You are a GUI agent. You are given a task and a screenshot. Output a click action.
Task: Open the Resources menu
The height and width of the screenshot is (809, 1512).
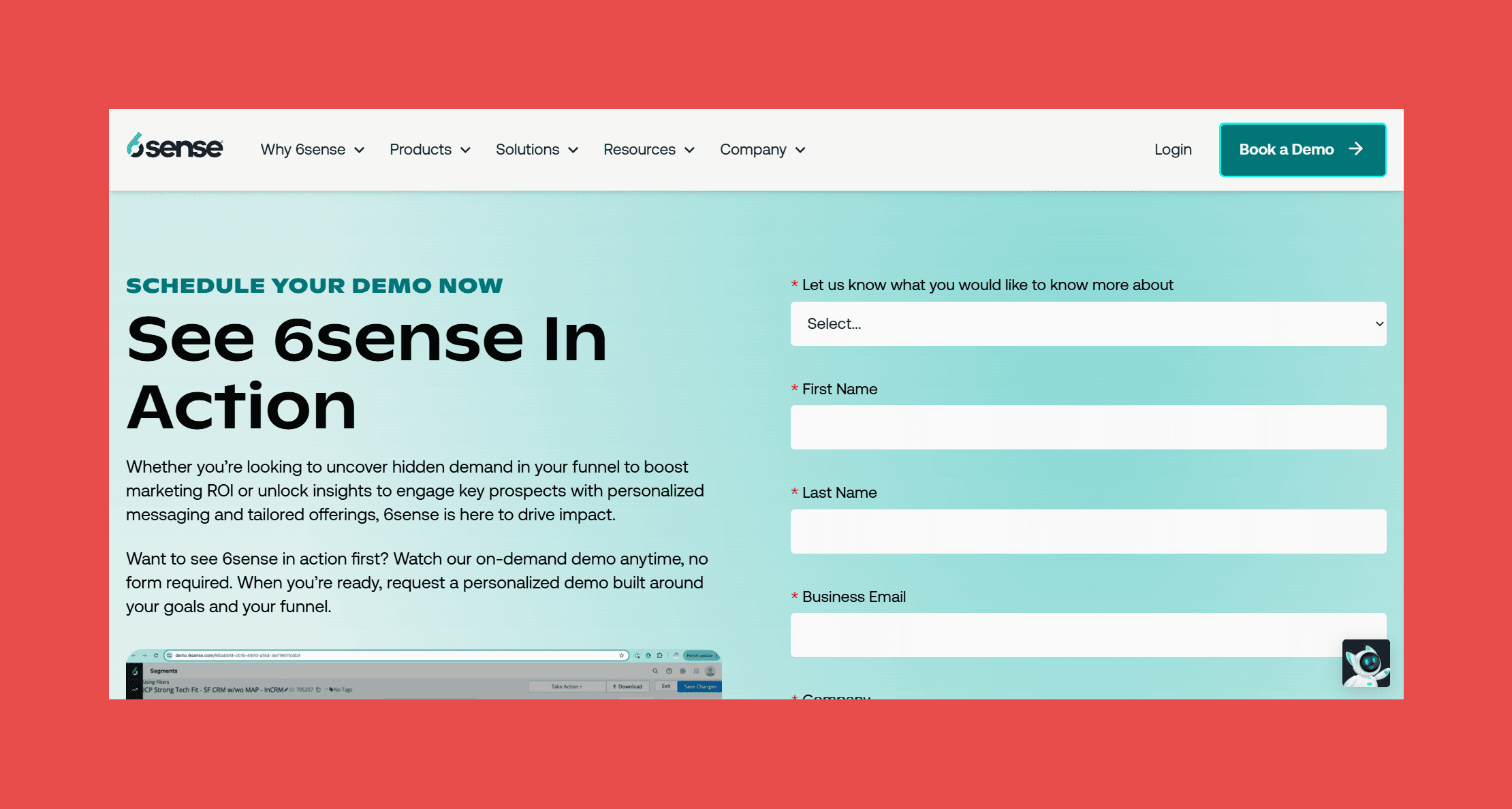[649, 150]
